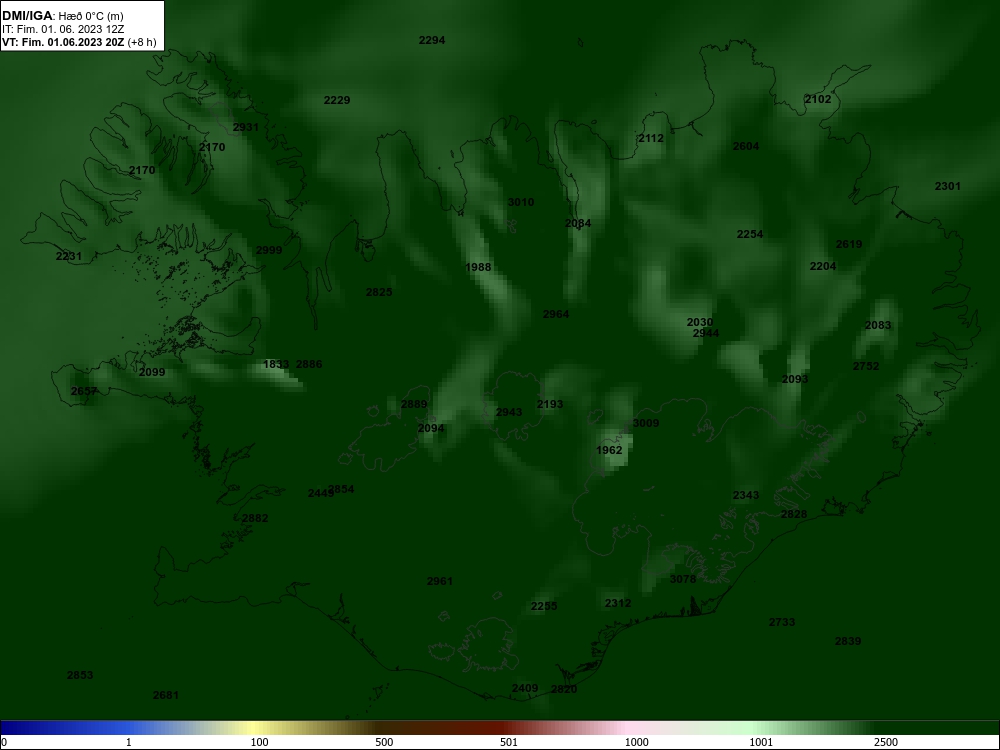1000x750 pixels.
Task: Click the value 2854
Action: click(x=342, y=489)
